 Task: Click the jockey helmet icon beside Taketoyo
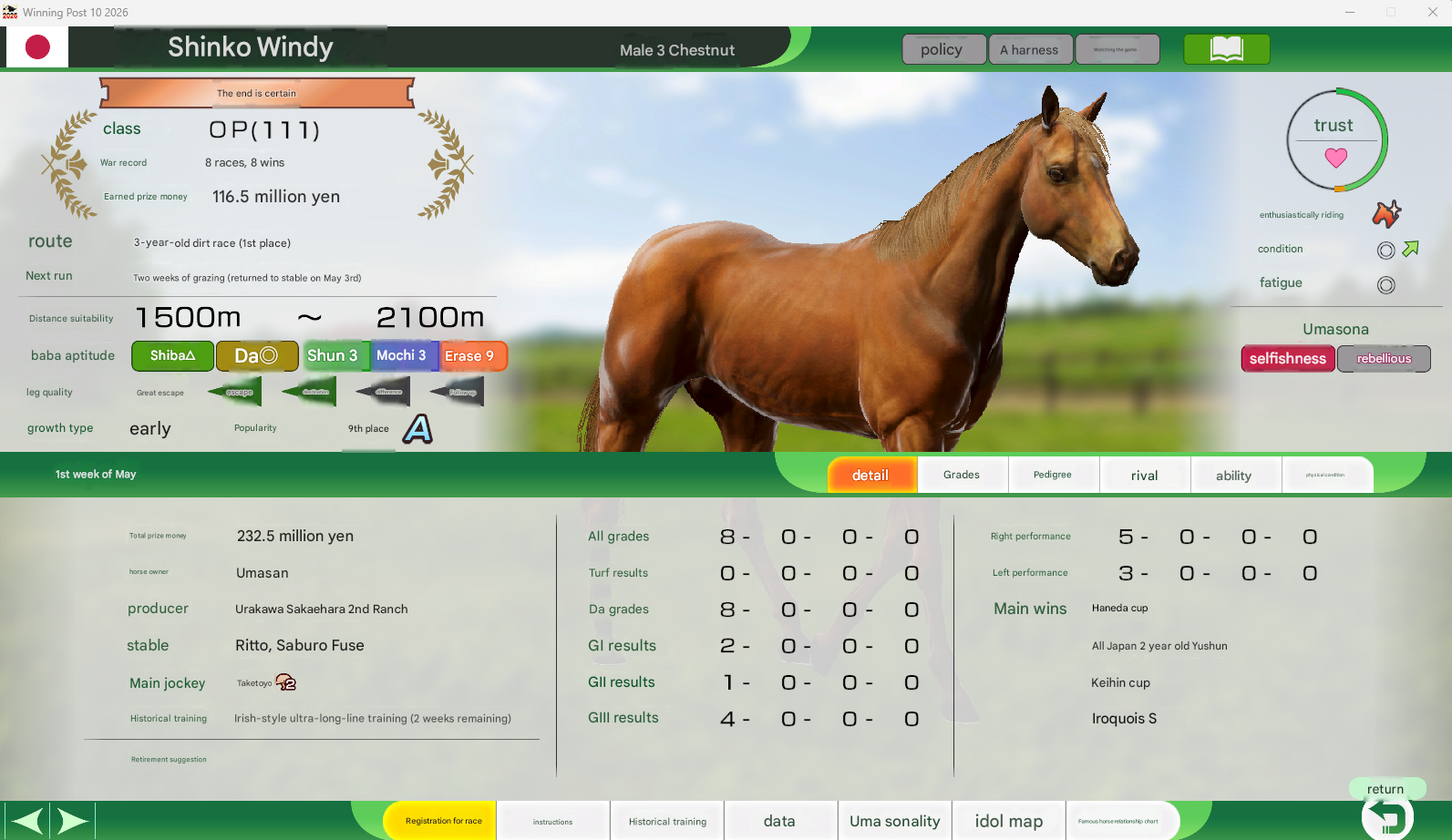click(x=286, y=682)
